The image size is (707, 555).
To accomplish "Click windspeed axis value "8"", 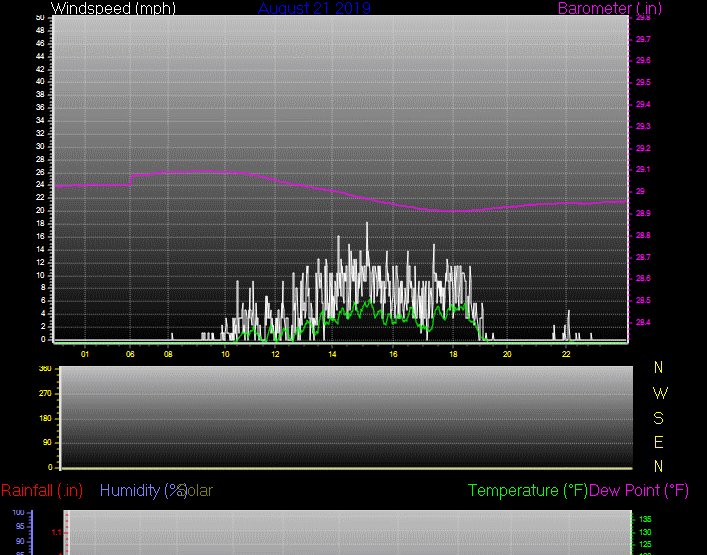I will coord(43,288).
